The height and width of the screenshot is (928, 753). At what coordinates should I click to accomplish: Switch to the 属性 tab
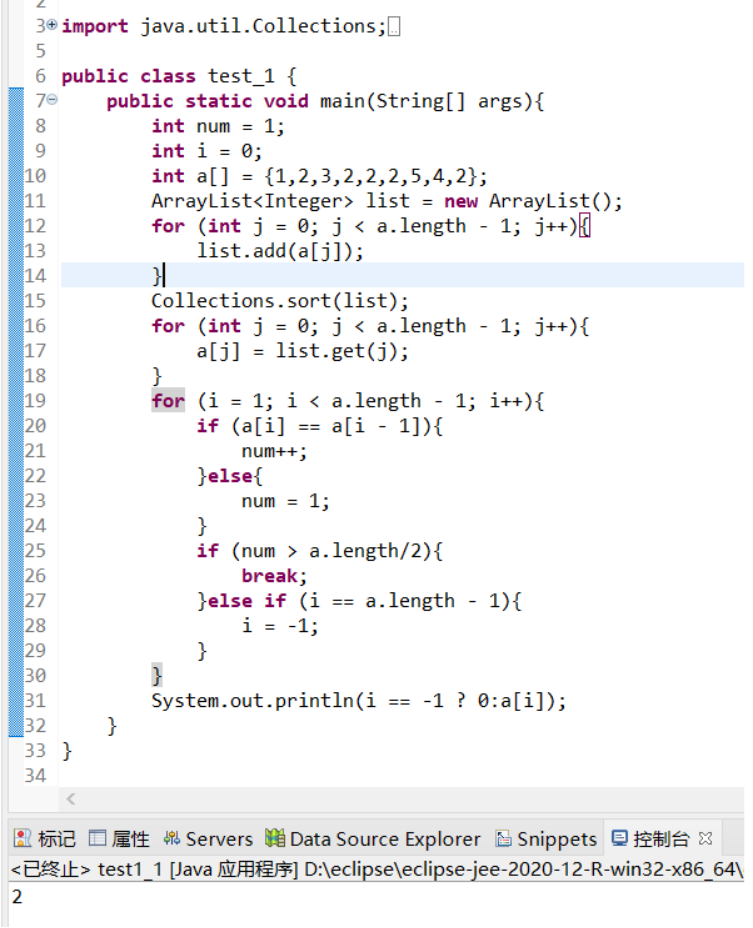pyautogui.click(x=119, y=839)
